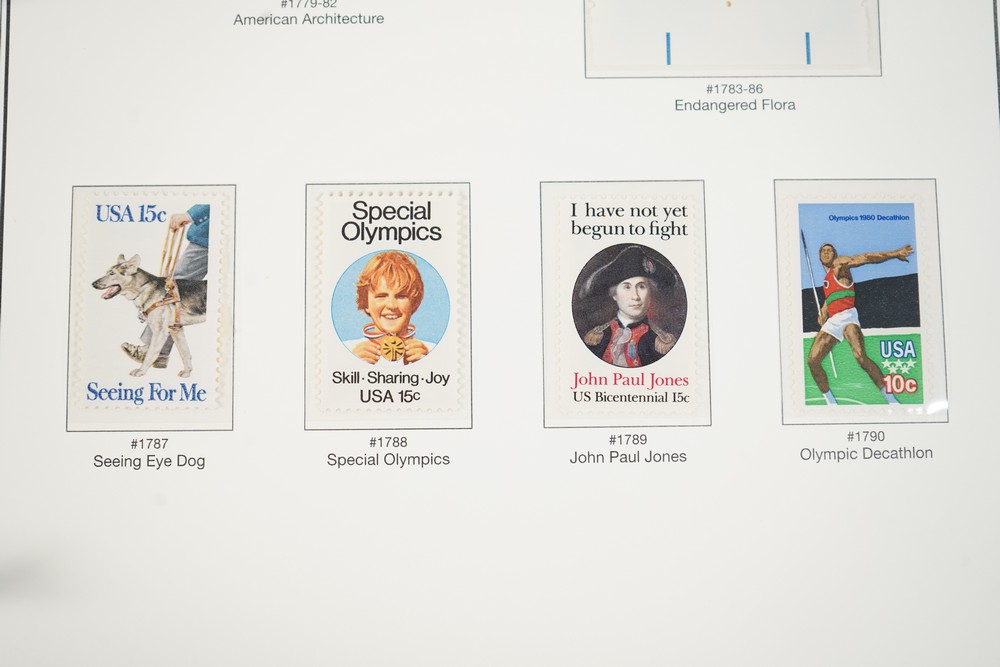Click the John Paul Jones caption text
The image size is (1000, 667).
(x=628, y=457)
